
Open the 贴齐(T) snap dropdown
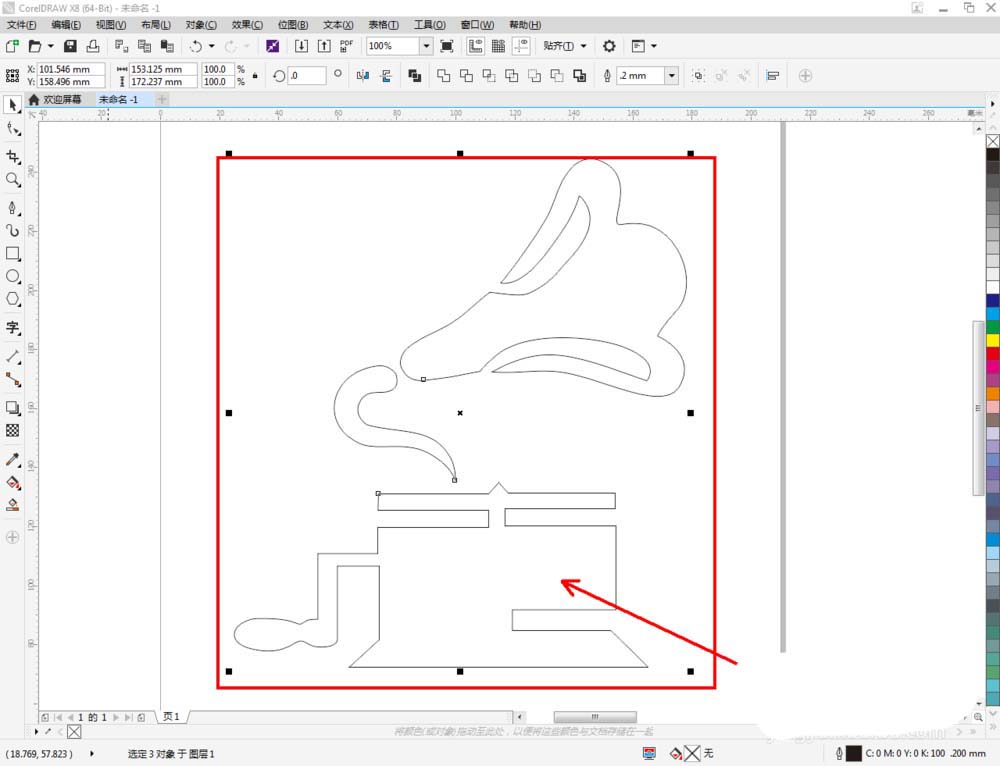[583, 46]
